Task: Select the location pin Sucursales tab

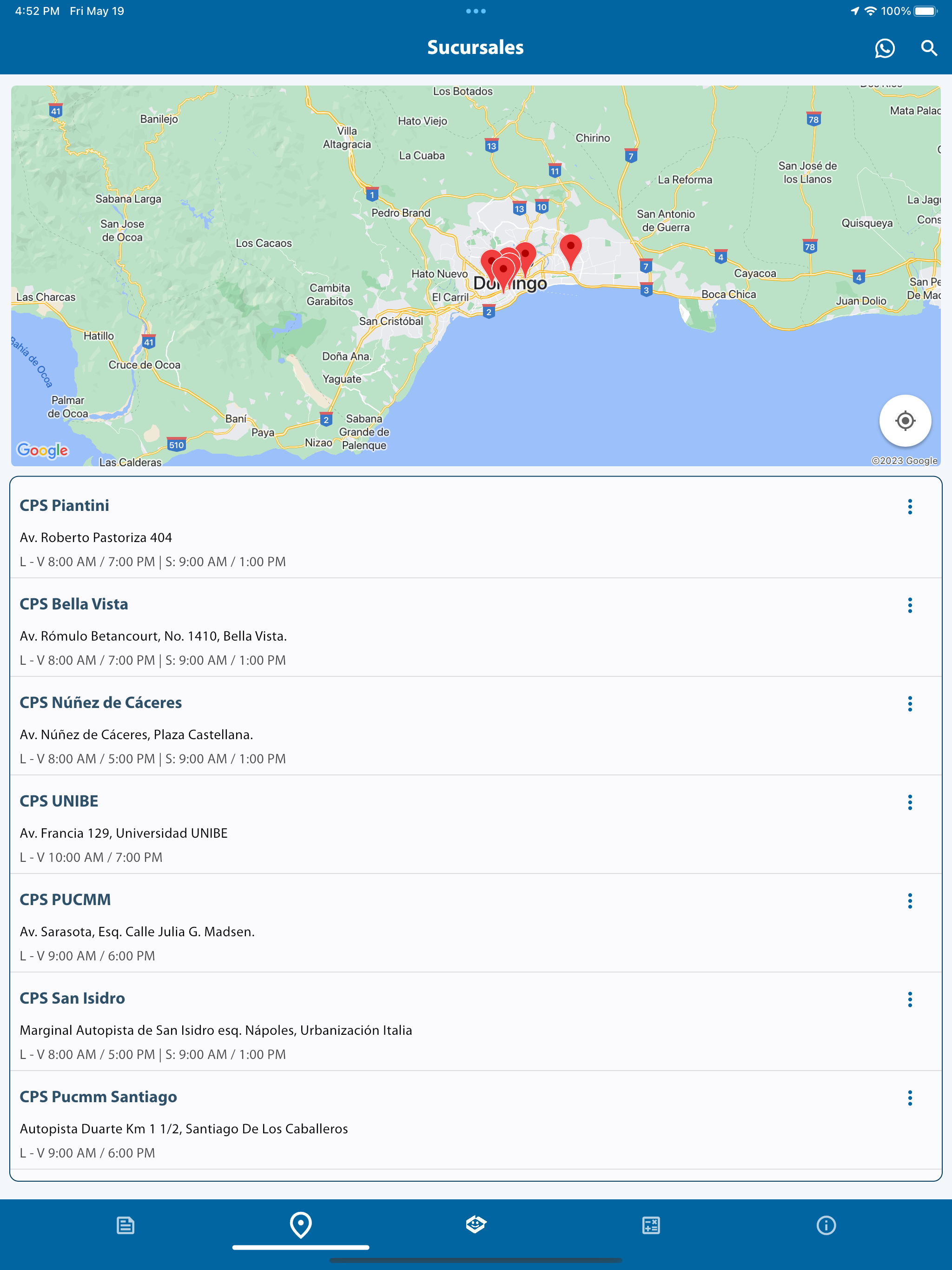Action: (x=301, y=1225)
